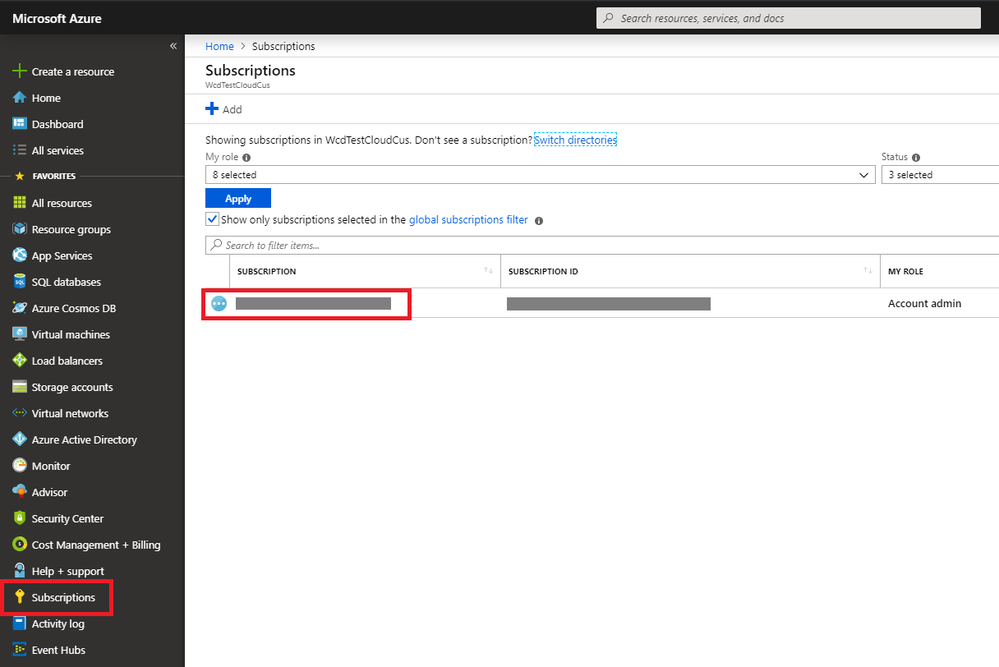The width and height of the screenshot is (999, 667).
Task: Open the Status dropdown showing 3 selected
Action: coord(940,175)
